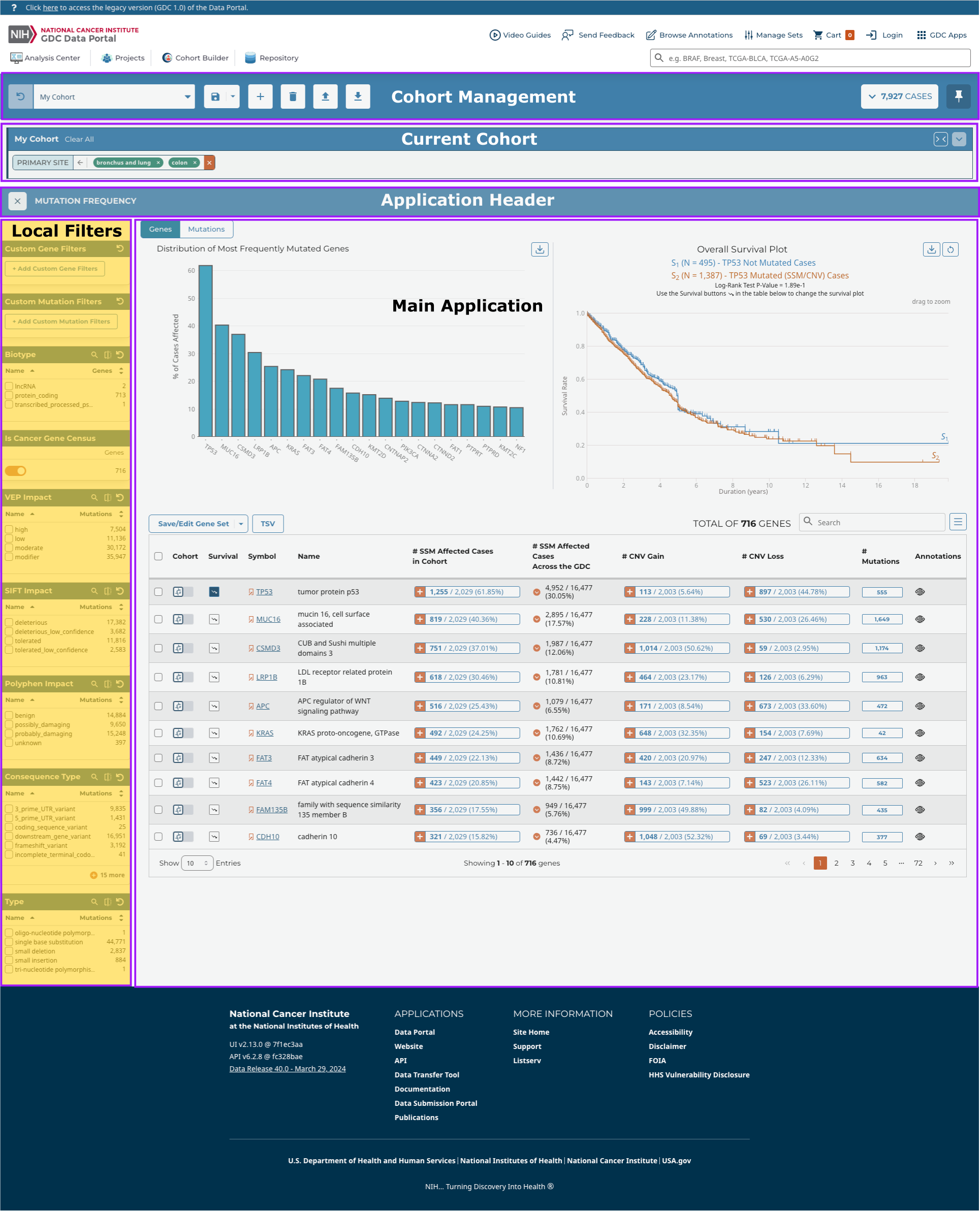Click the upload cohort icon
This screenshot has height=1211, width=980.
pos(325,97)
